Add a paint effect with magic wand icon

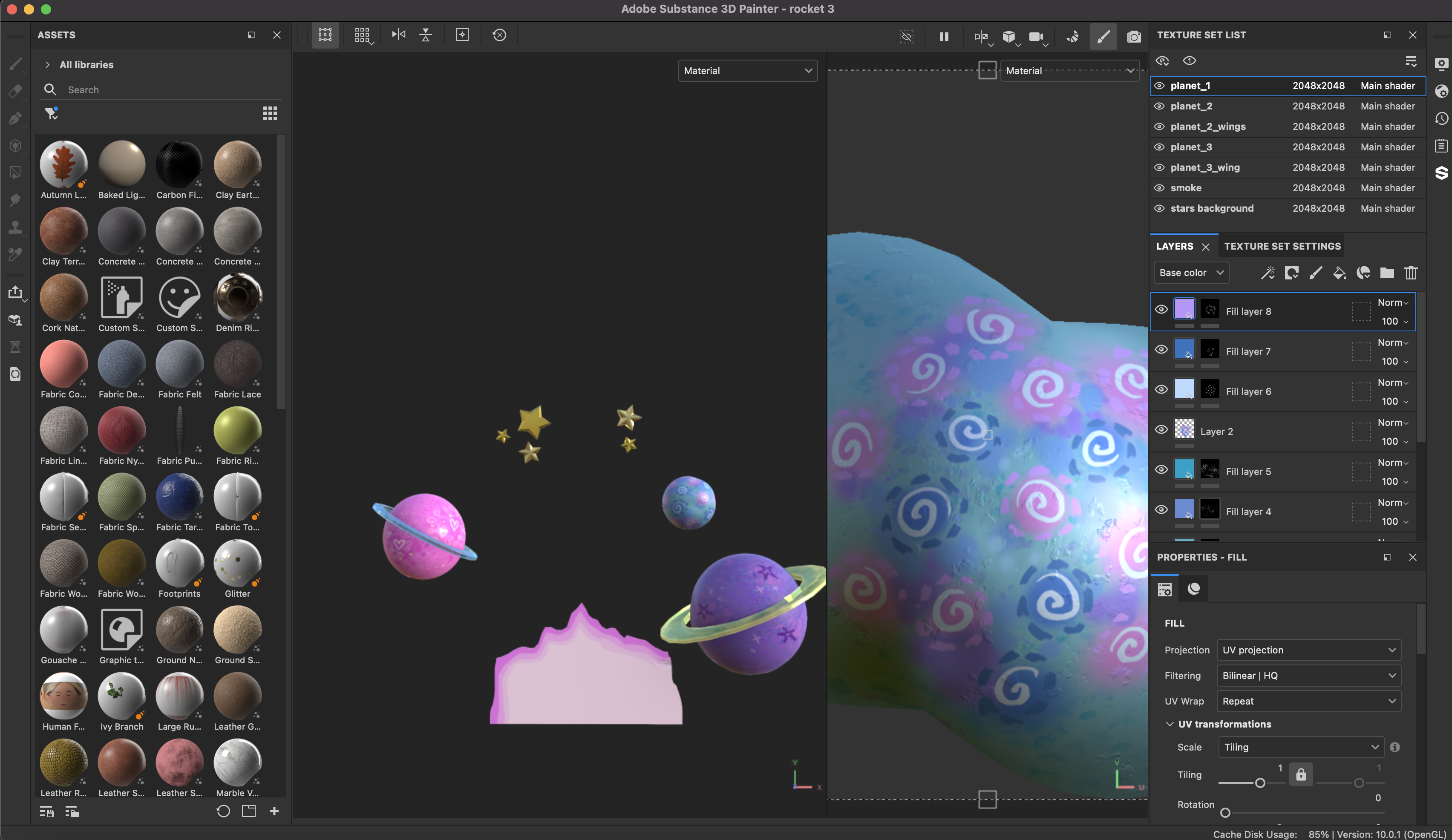coord(1268,273)
